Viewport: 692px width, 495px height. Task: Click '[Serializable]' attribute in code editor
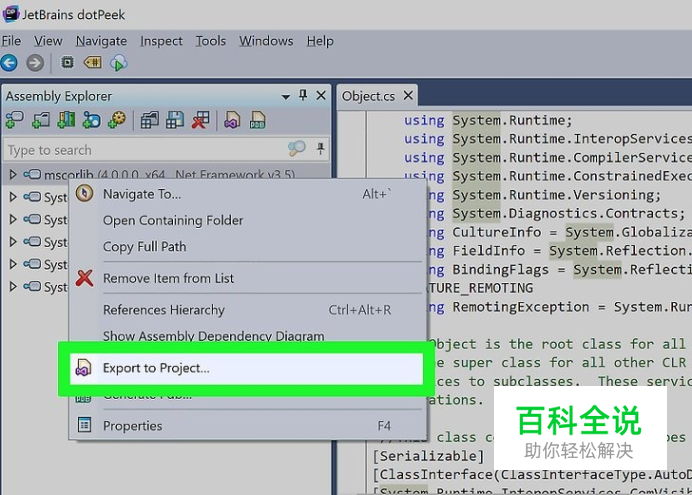pyautogui.click(x=429, y=456)
